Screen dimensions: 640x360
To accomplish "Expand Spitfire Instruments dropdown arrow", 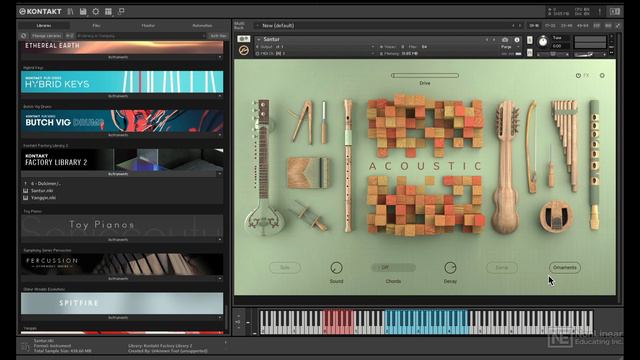I will coord(220,318).
